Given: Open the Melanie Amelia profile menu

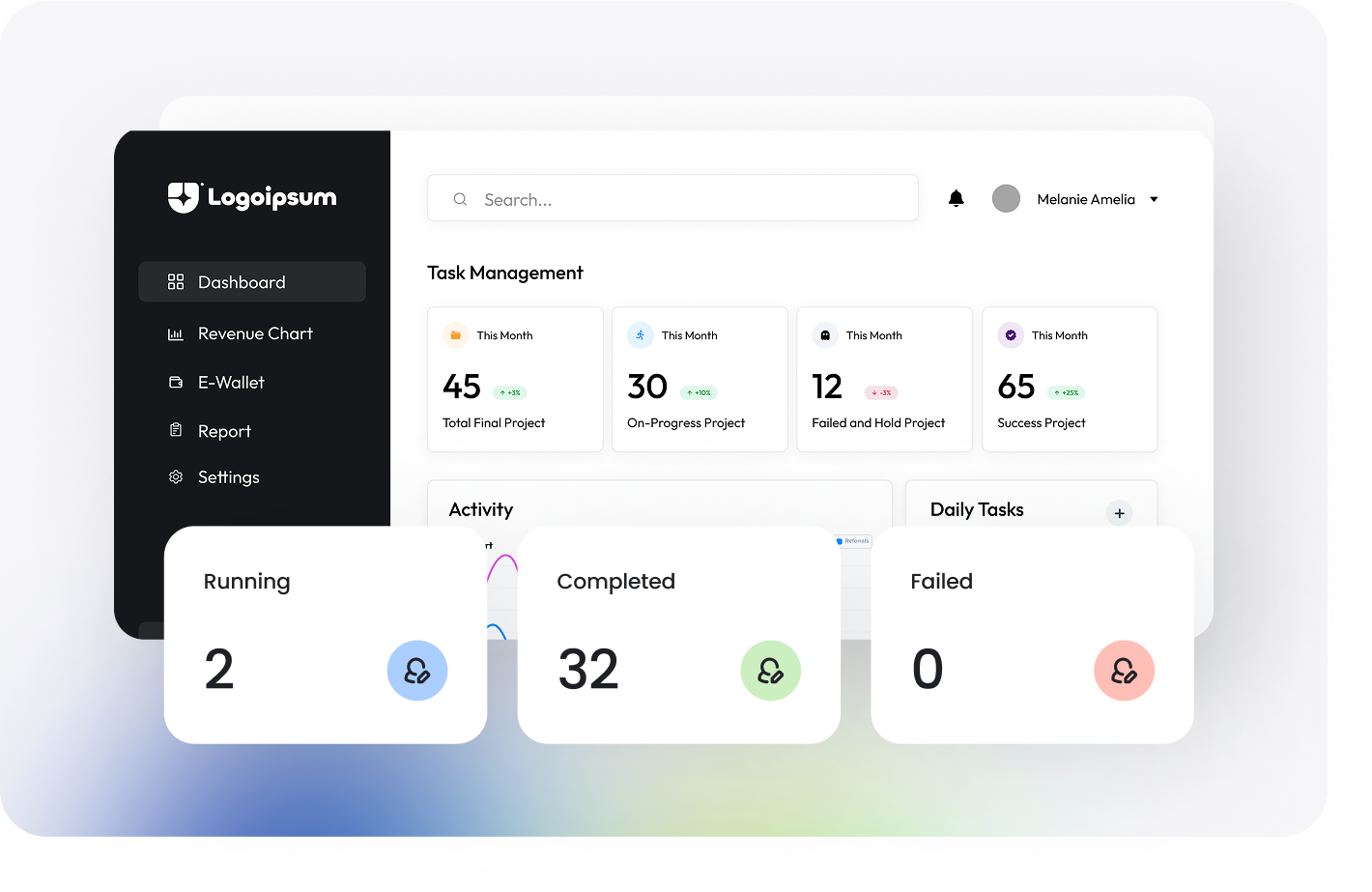Looking at the screenshot, I should point(1085,199).
